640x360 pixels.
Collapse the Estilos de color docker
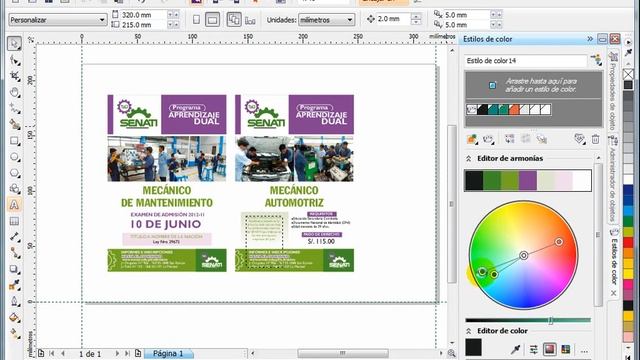point(590,39)
